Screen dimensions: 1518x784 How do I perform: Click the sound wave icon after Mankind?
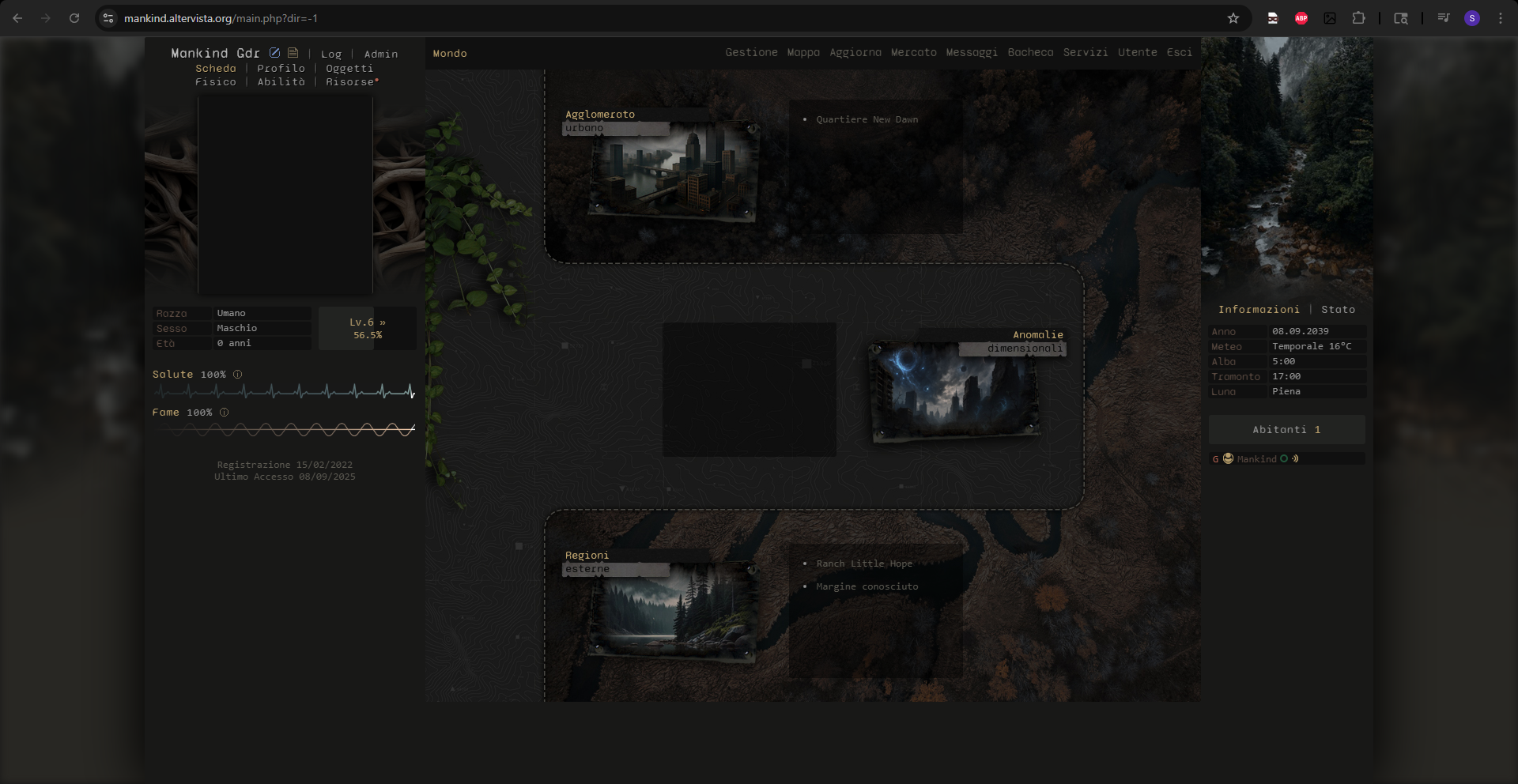click(1295, 458)
